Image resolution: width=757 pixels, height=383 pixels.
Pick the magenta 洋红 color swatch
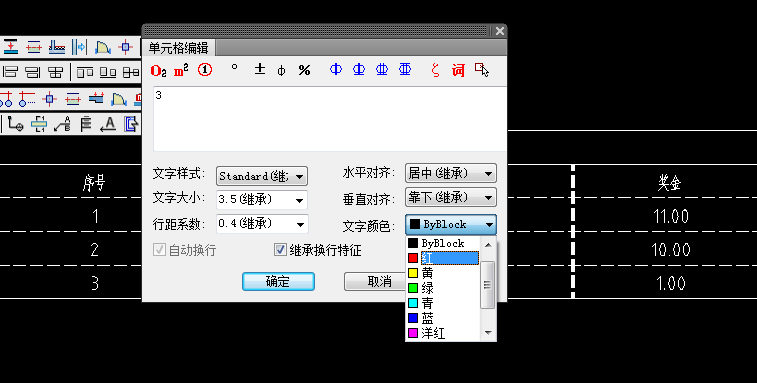pyautogui.click(x=413, y=333)
